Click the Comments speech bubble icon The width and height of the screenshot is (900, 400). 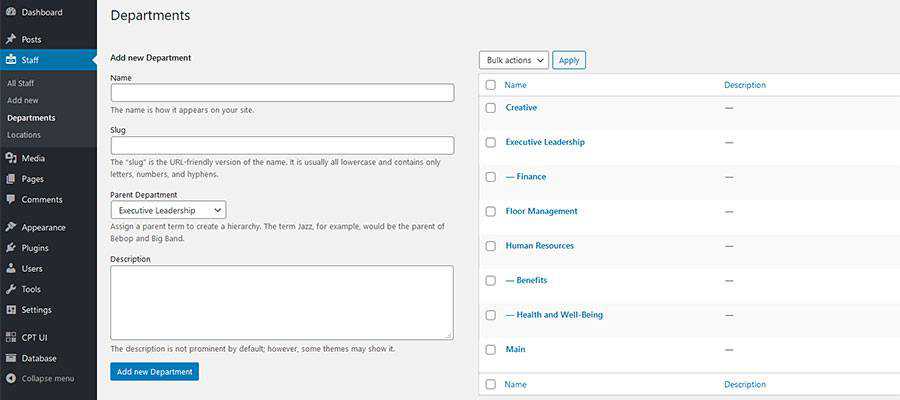pos(10,199)
